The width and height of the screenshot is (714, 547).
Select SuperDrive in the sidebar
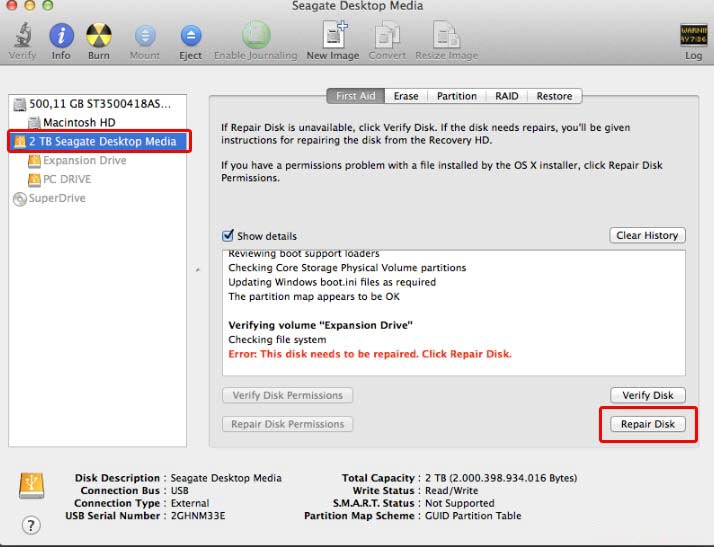pyautogui.click(x=56, y=198)
